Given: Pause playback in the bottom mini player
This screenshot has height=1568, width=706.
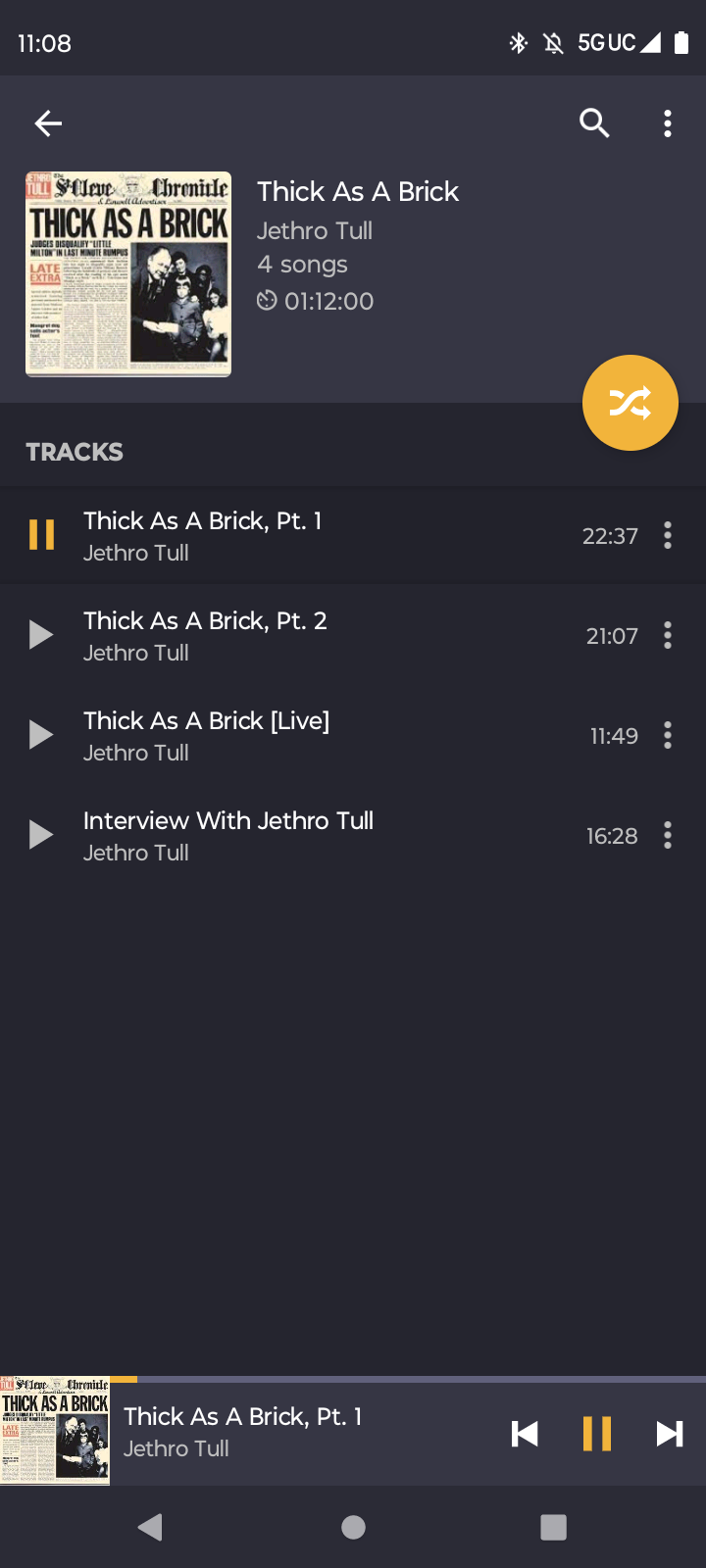Looking at the screenshot, I should pyautogui.click(x=597, y=1434).
